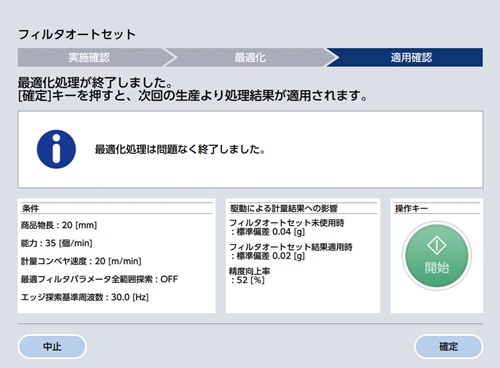
Task: Click the message 最適化処理は問題なく終了しました。
Action: coord(180,149)
